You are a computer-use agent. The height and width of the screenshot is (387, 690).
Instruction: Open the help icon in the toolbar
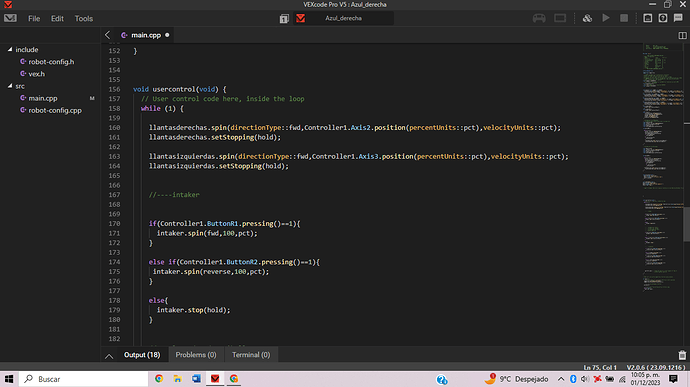tap(663, 18)
